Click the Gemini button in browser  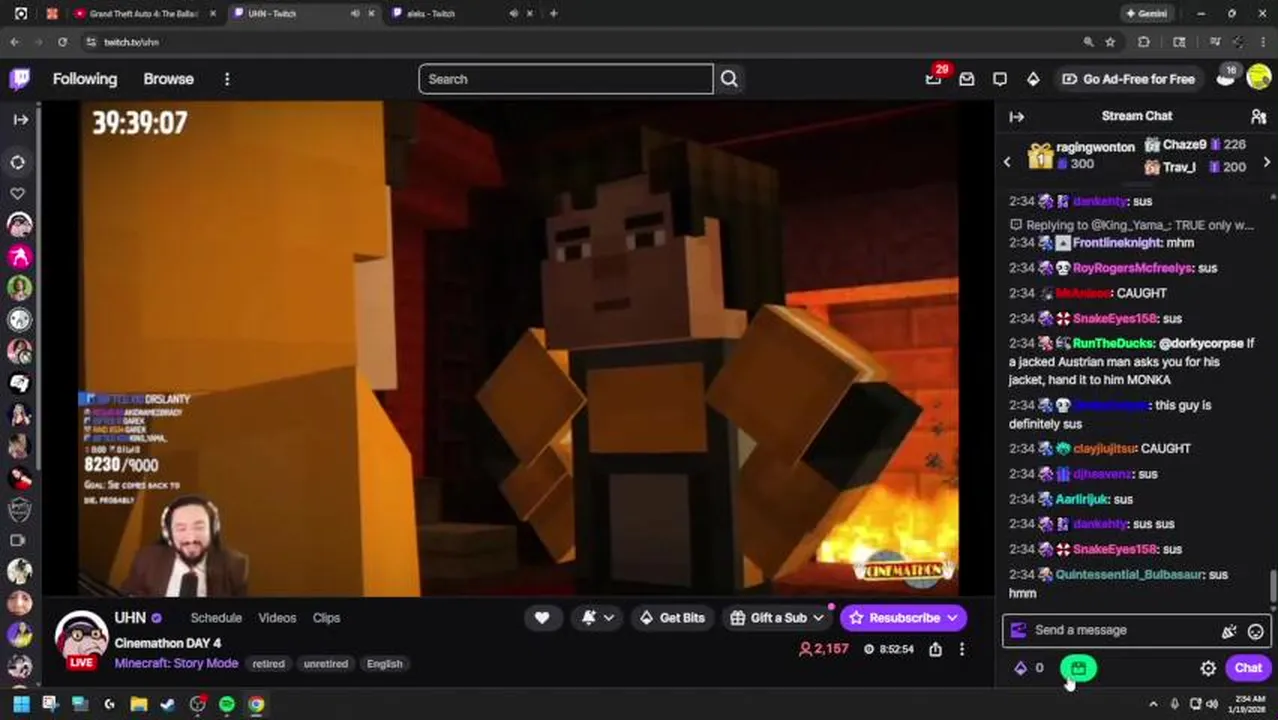[x=1147, y=14]
